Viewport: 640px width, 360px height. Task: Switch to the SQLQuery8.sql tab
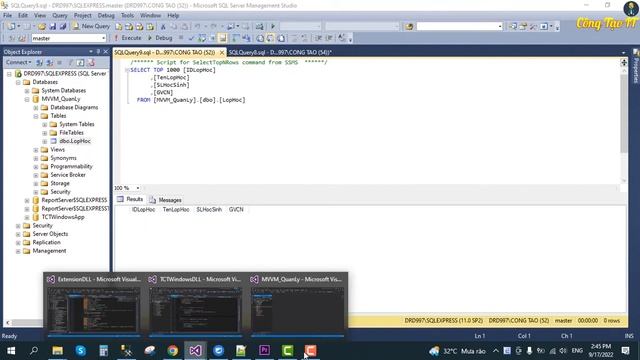[x=280, y=52]
